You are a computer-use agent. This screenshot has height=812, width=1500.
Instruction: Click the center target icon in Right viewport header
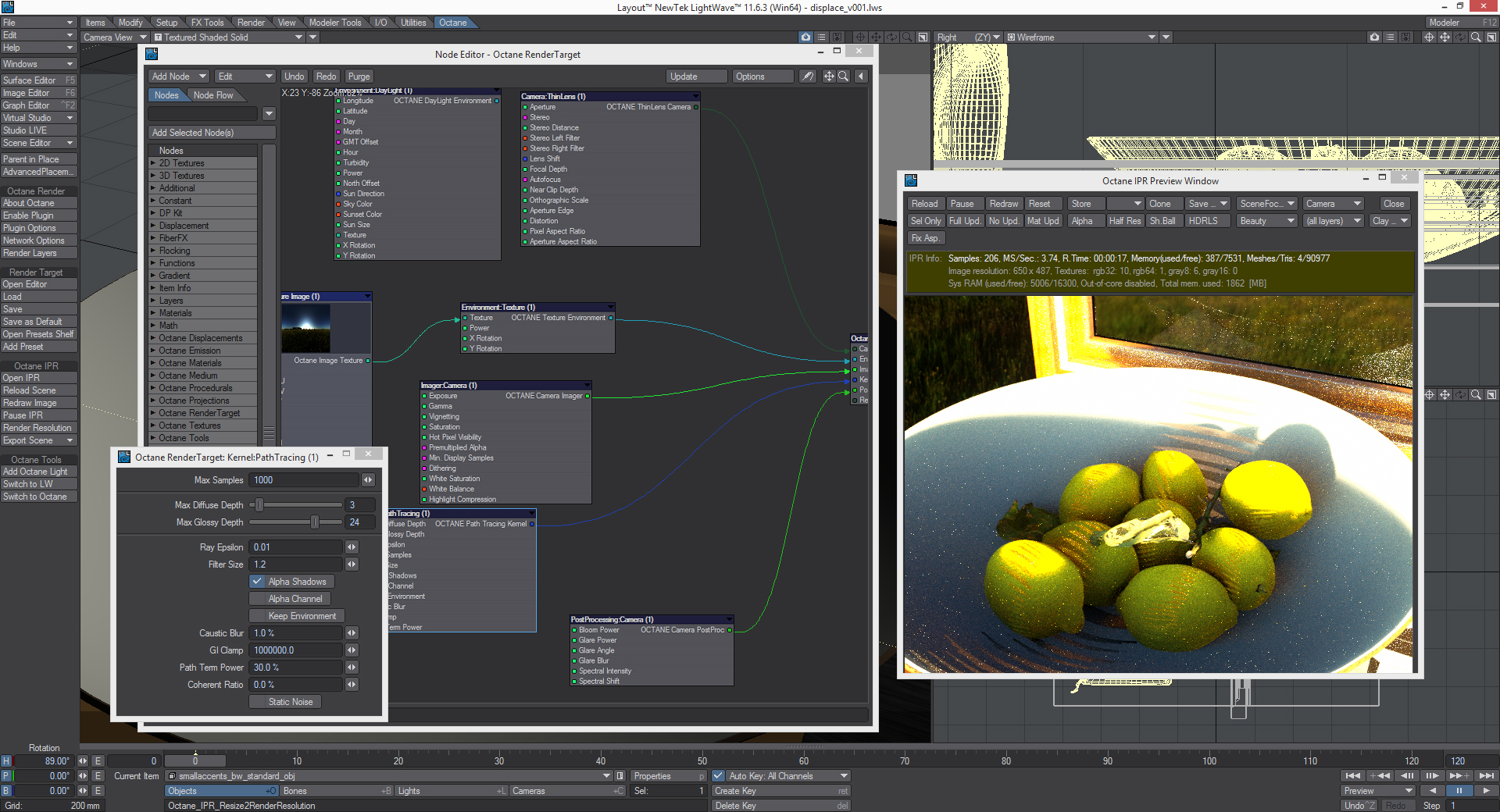[1429, 37]
